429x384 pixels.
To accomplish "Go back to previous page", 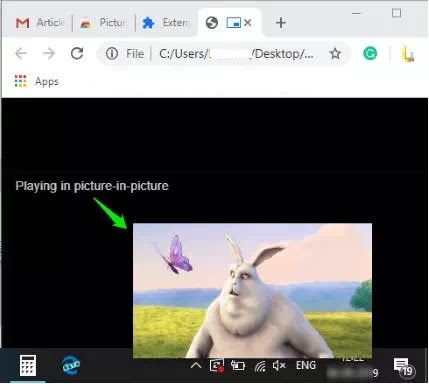I will pos(21,53).
